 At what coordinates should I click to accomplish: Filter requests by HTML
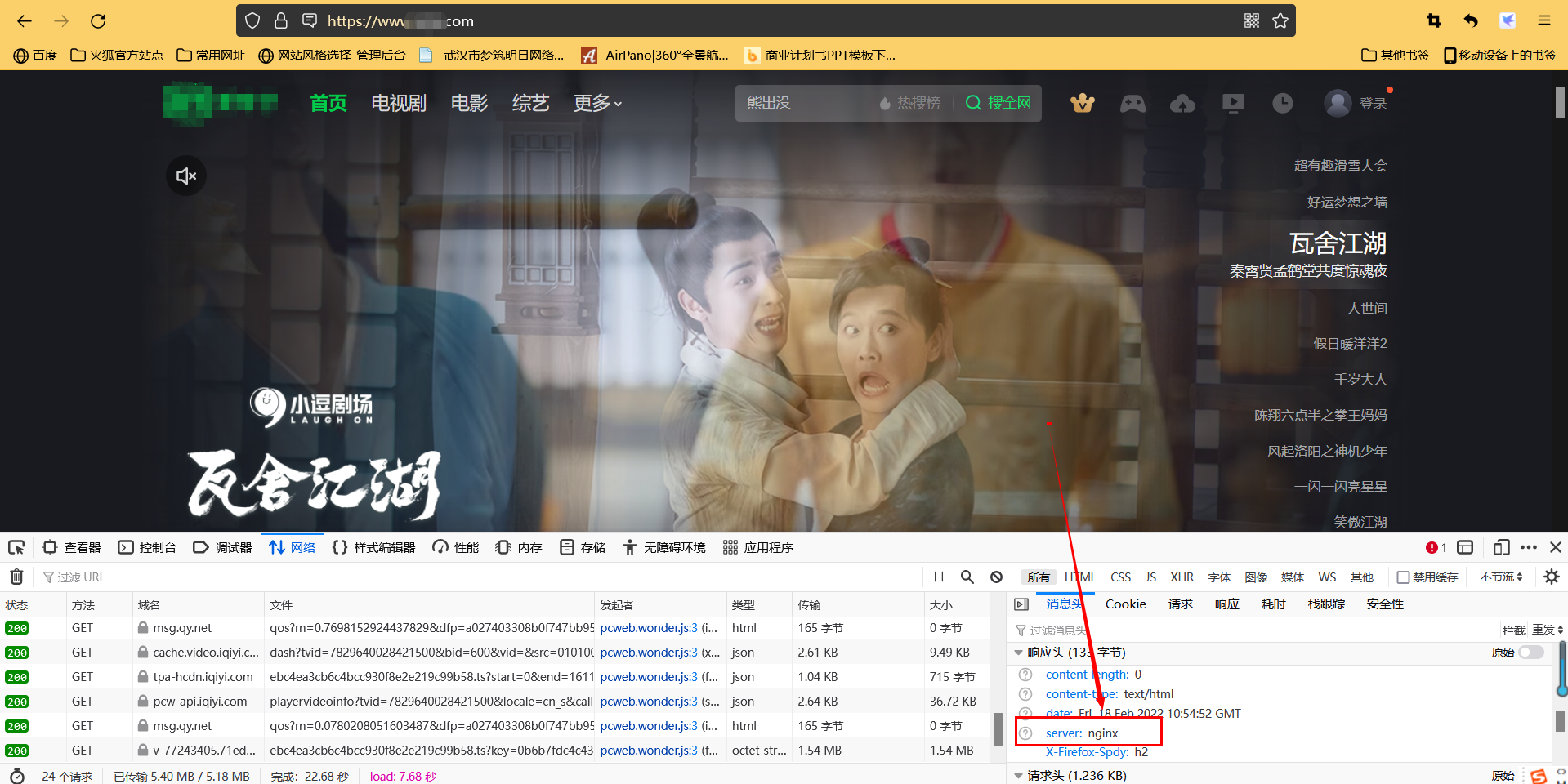(1080, 577)
